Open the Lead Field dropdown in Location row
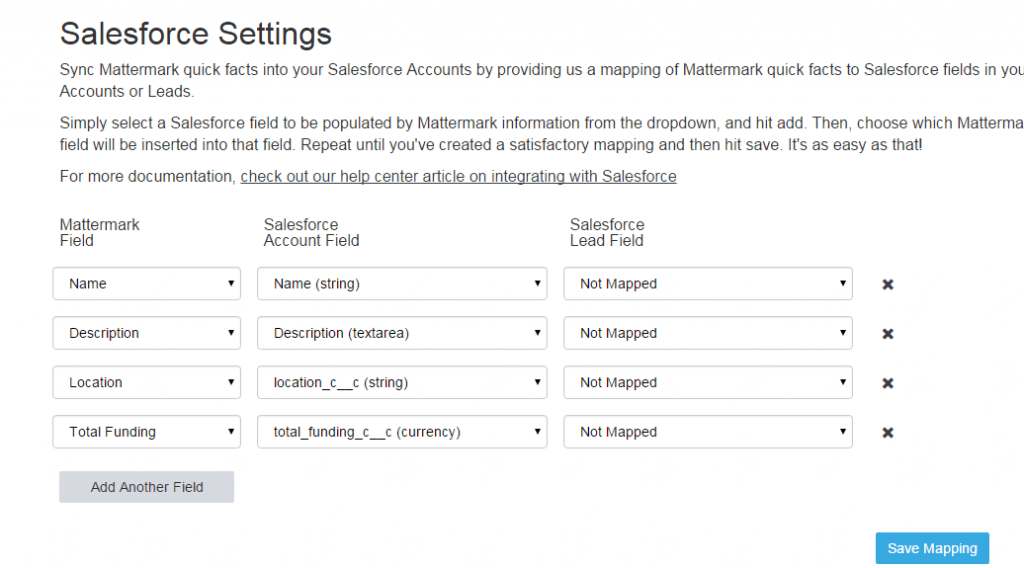 pyautogui.click(x=708, y=383)
